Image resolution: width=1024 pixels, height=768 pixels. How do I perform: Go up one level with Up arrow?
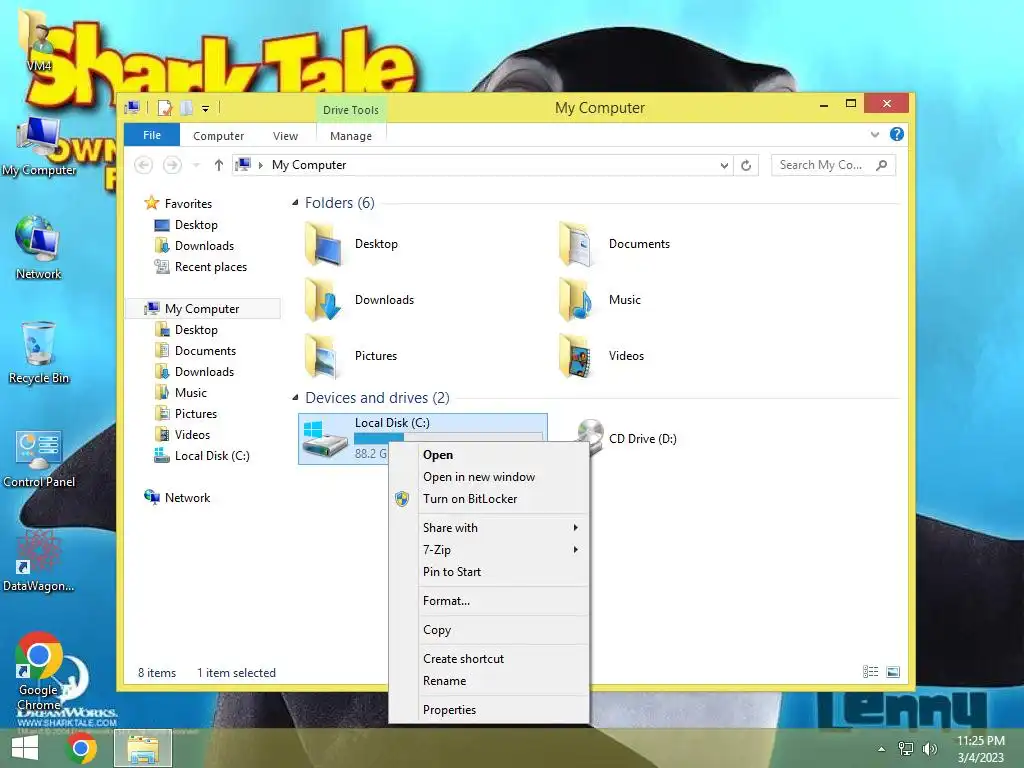(219, 165)
